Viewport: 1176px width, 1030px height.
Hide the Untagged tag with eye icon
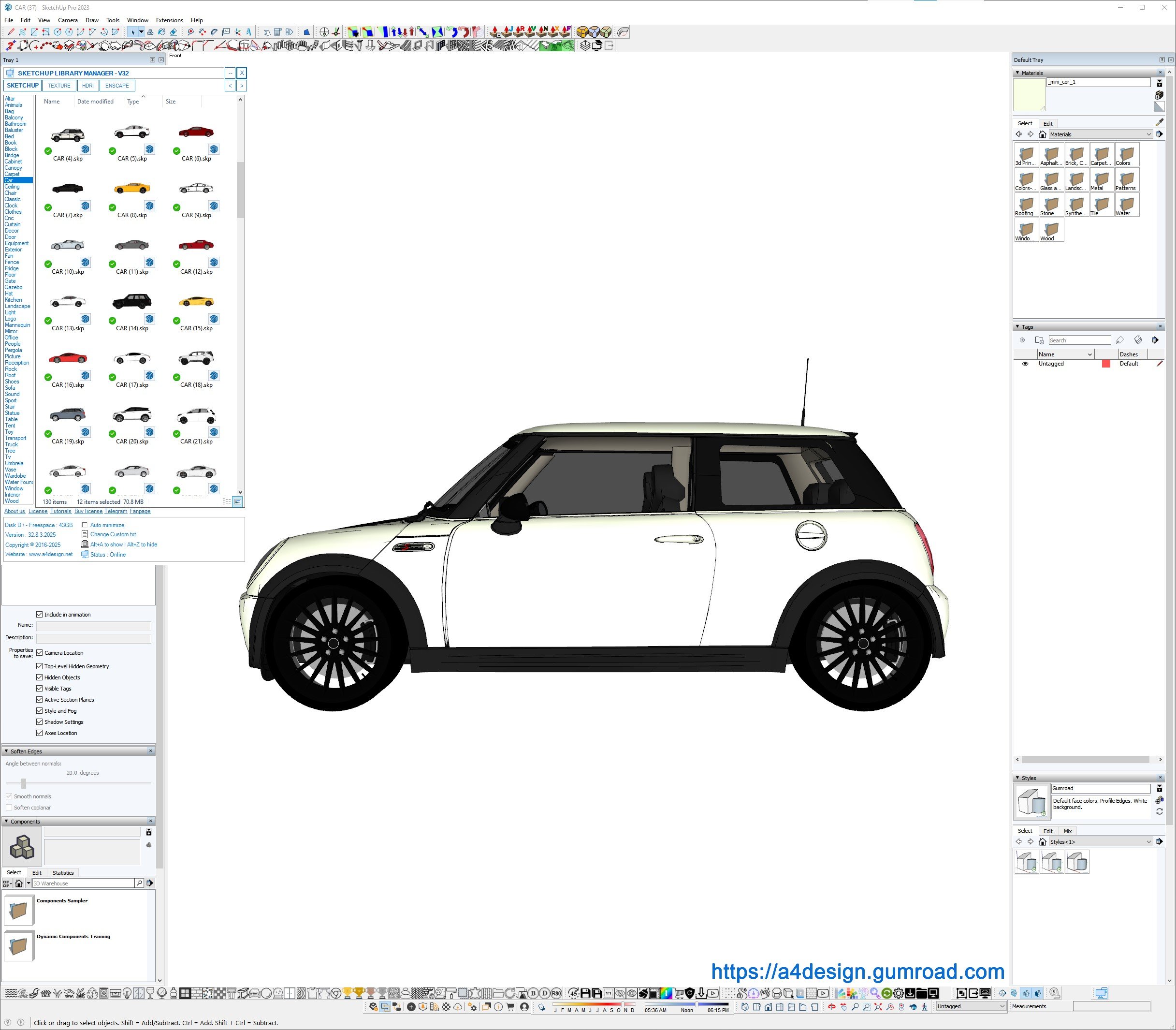point(1025,364)
